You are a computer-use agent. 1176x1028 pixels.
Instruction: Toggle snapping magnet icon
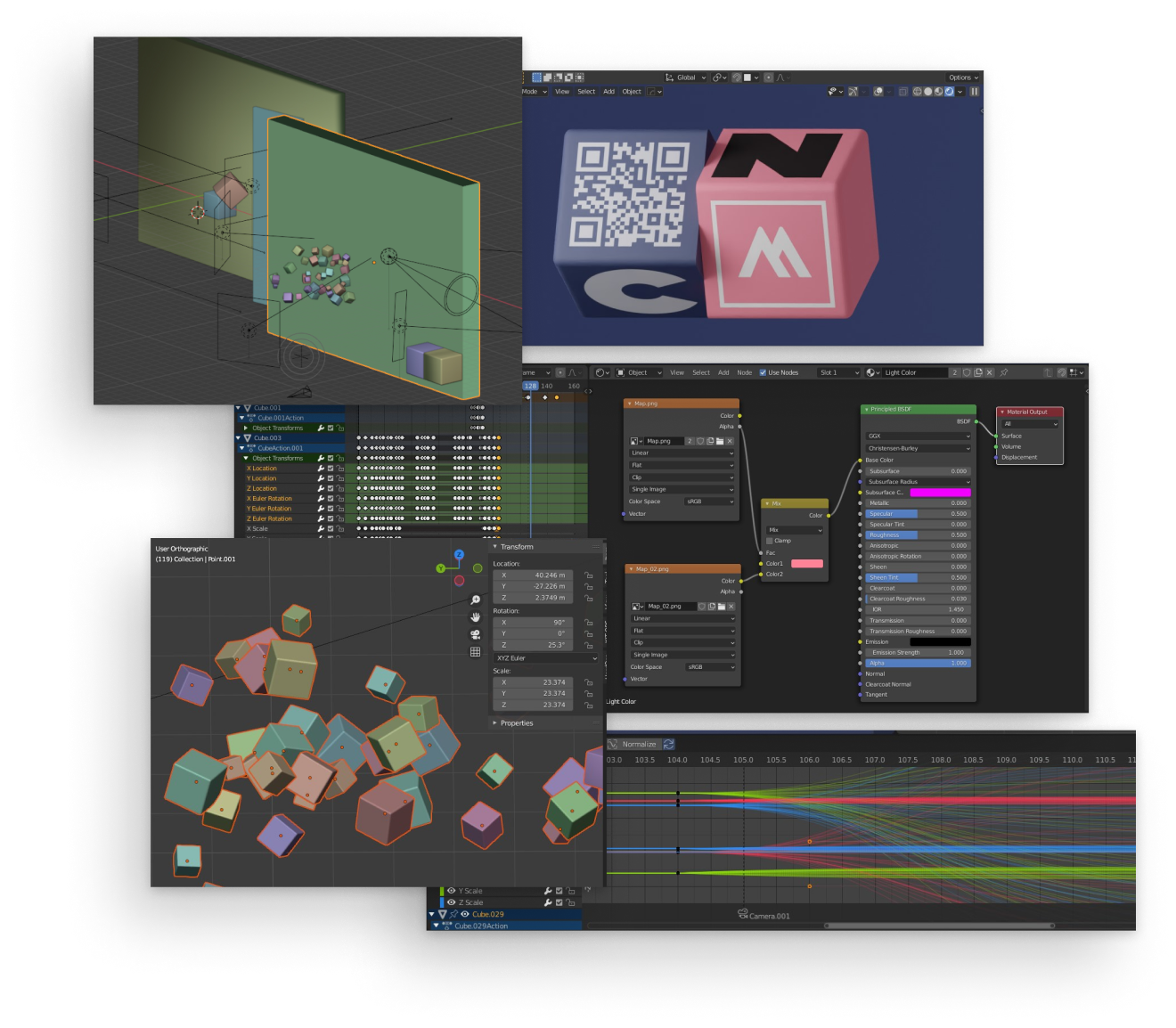tap(737, 78)
